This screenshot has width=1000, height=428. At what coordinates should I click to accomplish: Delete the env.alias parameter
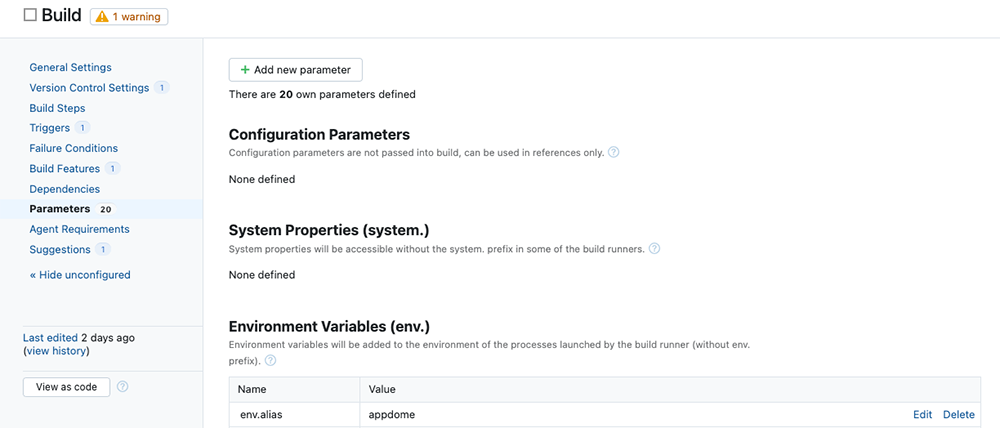tap(958, 415)
